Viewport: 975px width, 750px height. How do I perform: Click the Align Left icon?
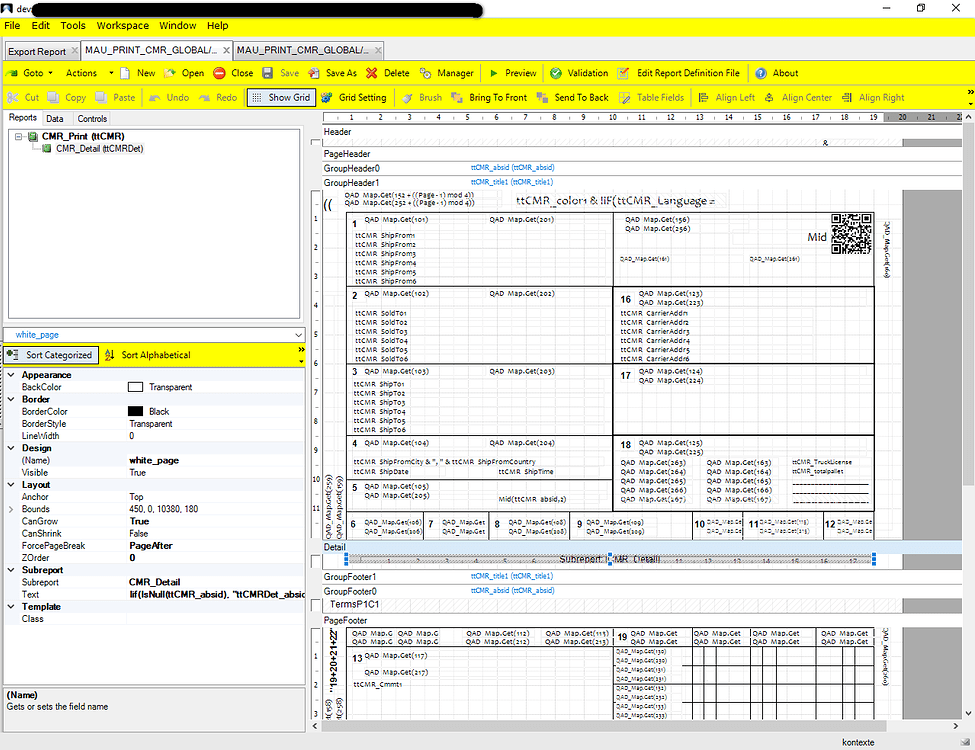click(704, 98)
